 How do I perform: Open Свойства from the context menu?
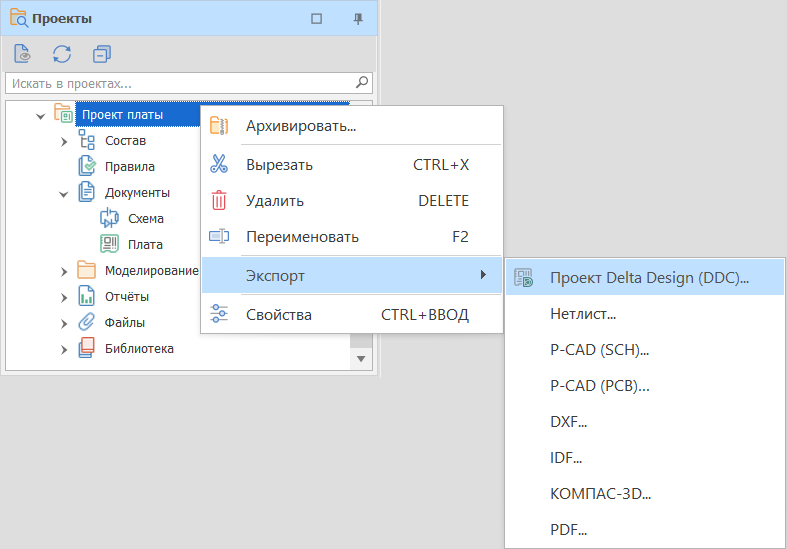point(352,314)
